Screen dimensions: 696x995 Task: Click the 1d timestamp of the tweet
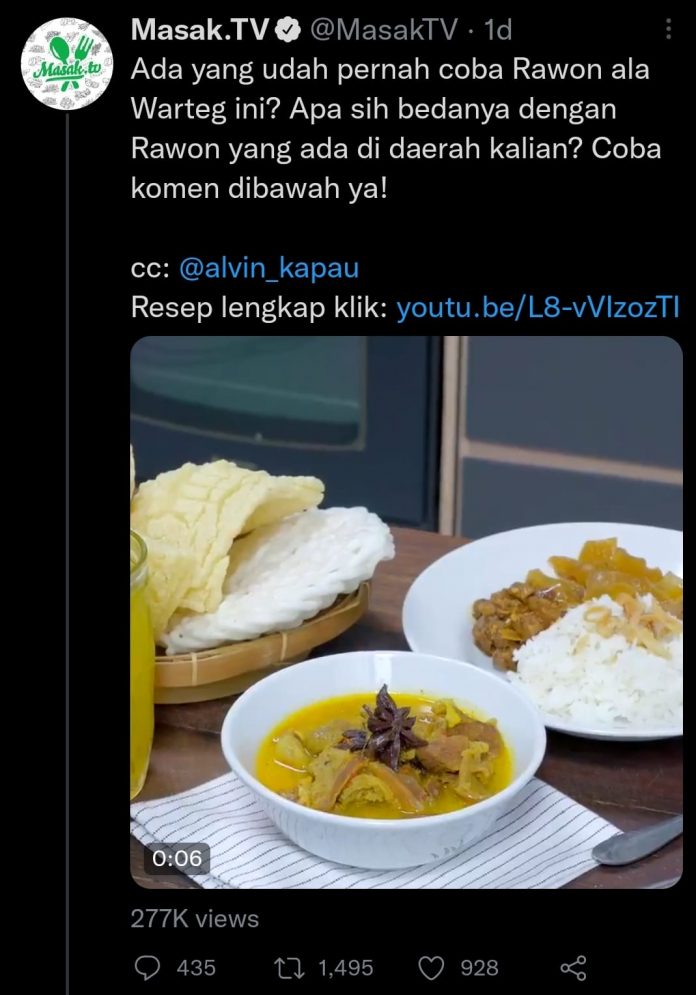tap(498, 30)
